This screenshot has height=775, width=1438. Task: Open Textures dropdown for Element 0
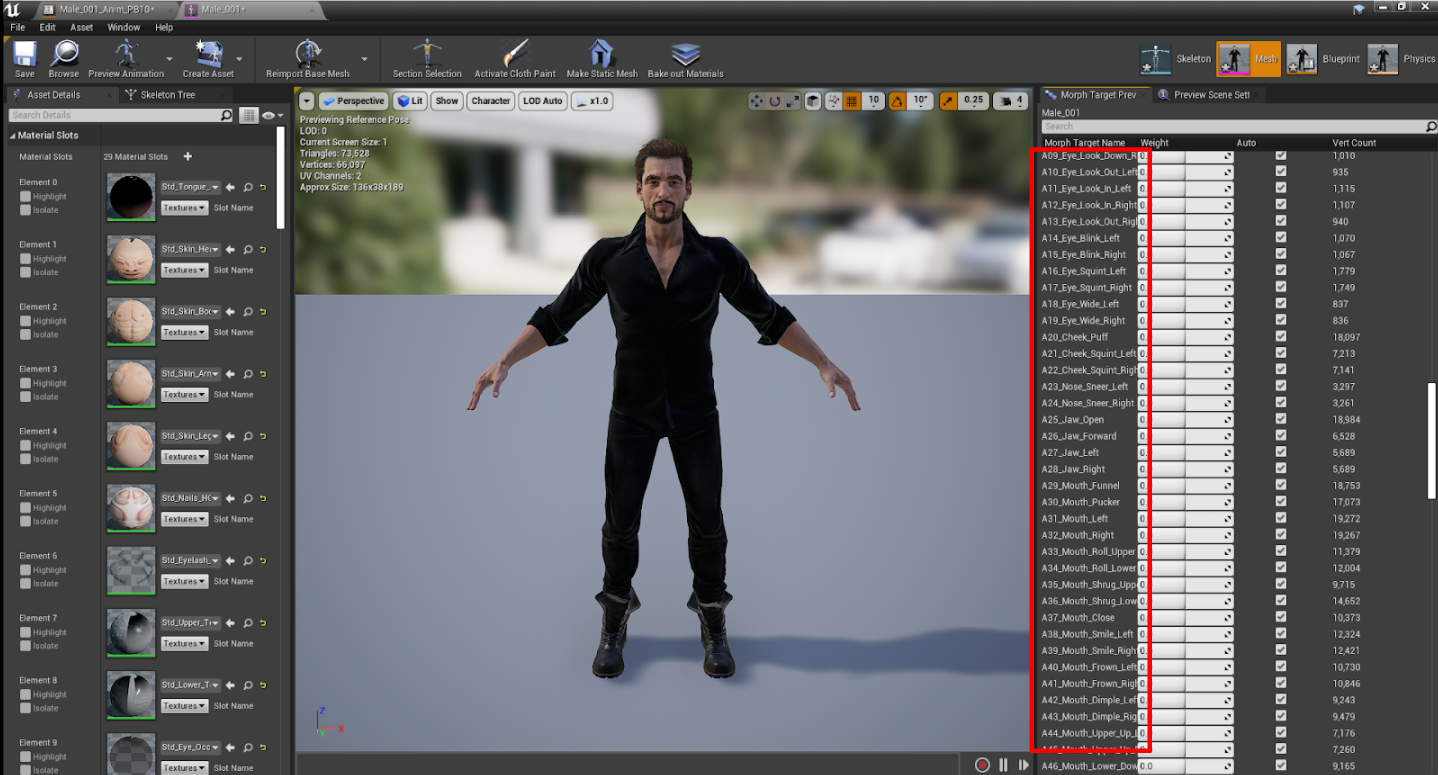point(184,208)
